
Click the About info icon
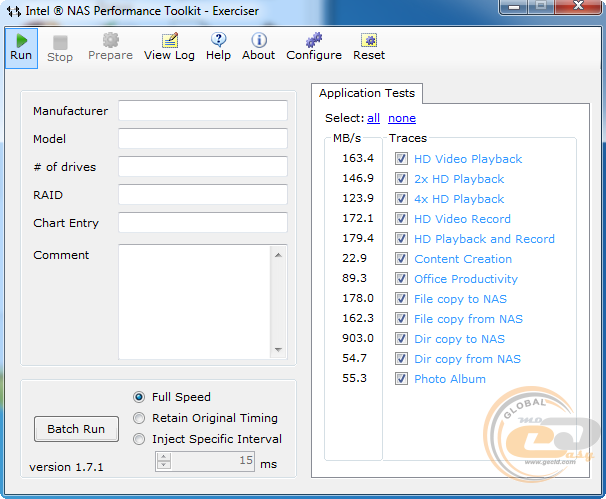pyautogui.click(x=258, y=41)
